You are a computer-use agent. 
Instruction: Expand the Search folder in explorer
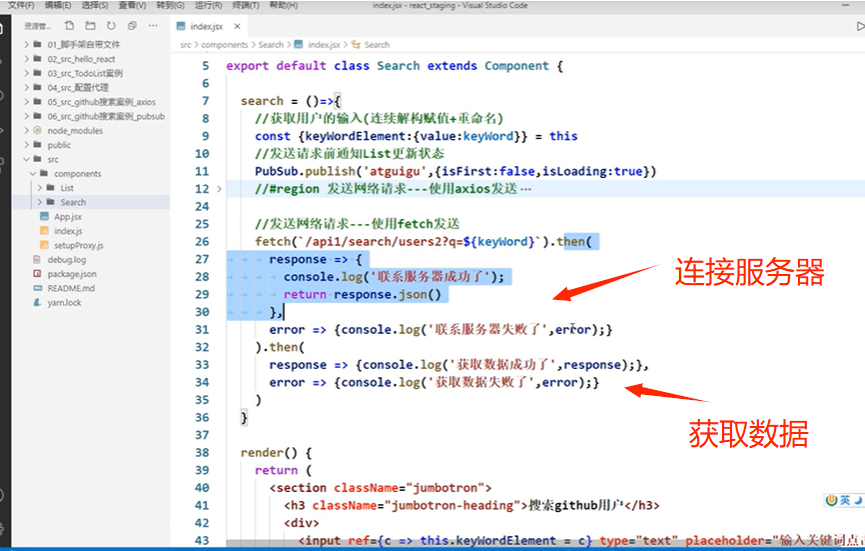(40, 202)
